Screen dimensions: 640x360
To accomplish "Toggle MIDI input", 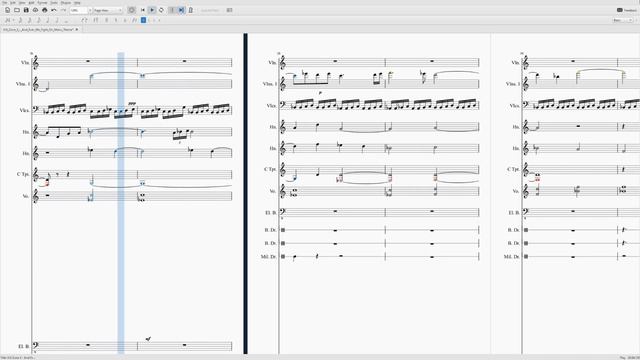I will 131,10.
